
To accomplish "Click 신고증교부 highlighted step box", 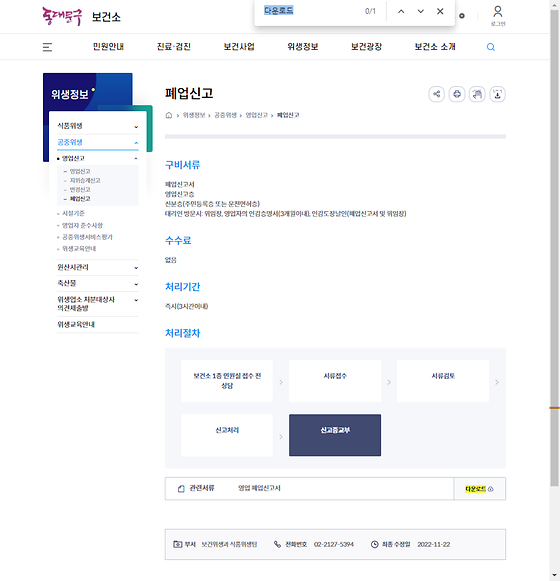I will pos(335,435).
